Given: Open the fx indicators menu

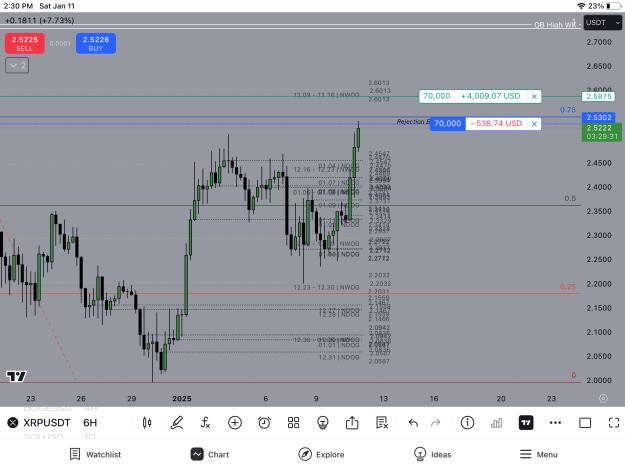Looking at the screenshot, I should (x=205, y=422).
